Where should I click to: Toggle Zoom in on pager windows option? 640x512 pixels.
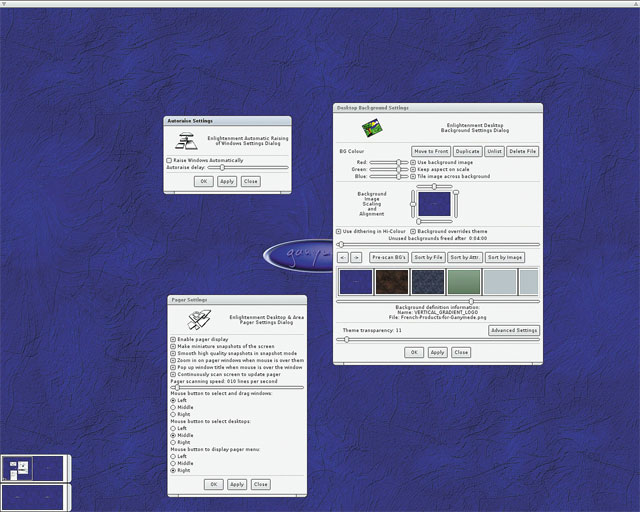(x=173, y=361)
